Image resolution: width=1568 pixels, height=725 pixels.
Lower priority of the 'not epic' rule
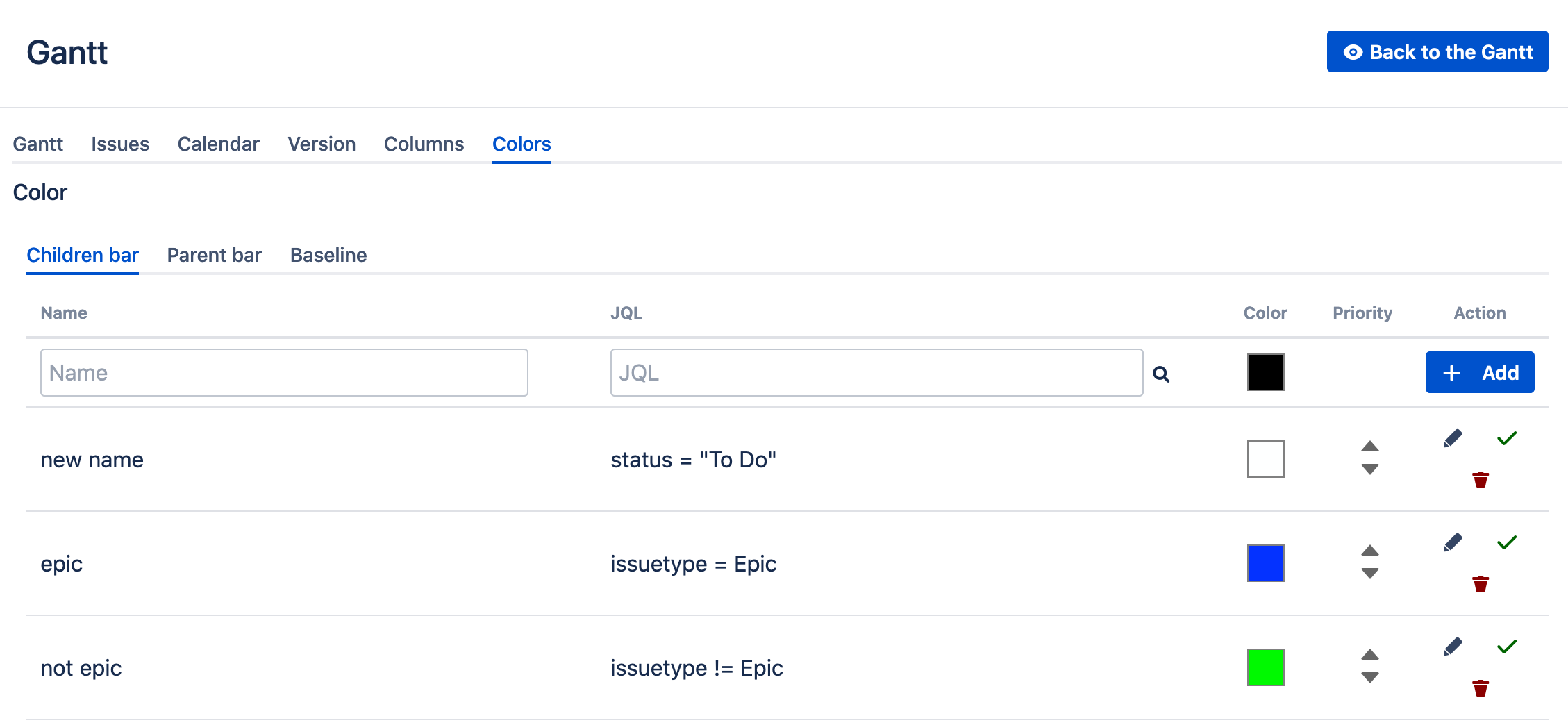click(1370, 678)
